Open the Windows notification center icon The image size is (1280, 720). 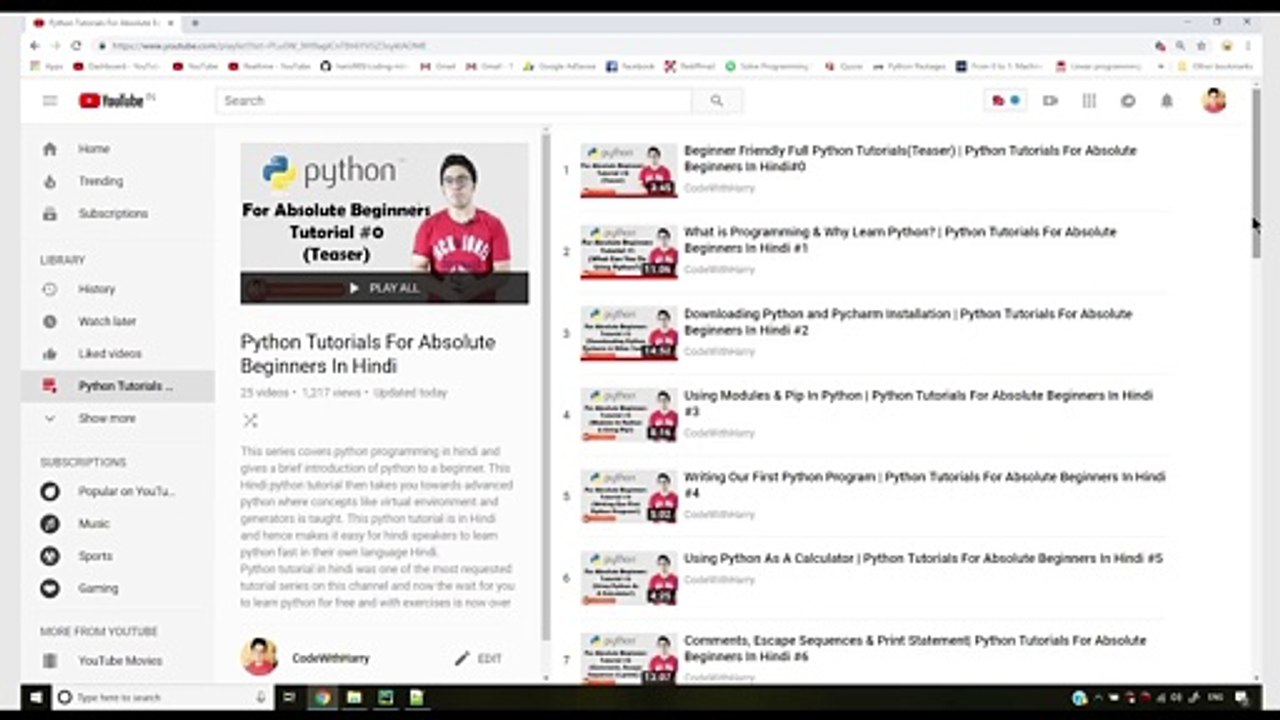click(1241, 697)
